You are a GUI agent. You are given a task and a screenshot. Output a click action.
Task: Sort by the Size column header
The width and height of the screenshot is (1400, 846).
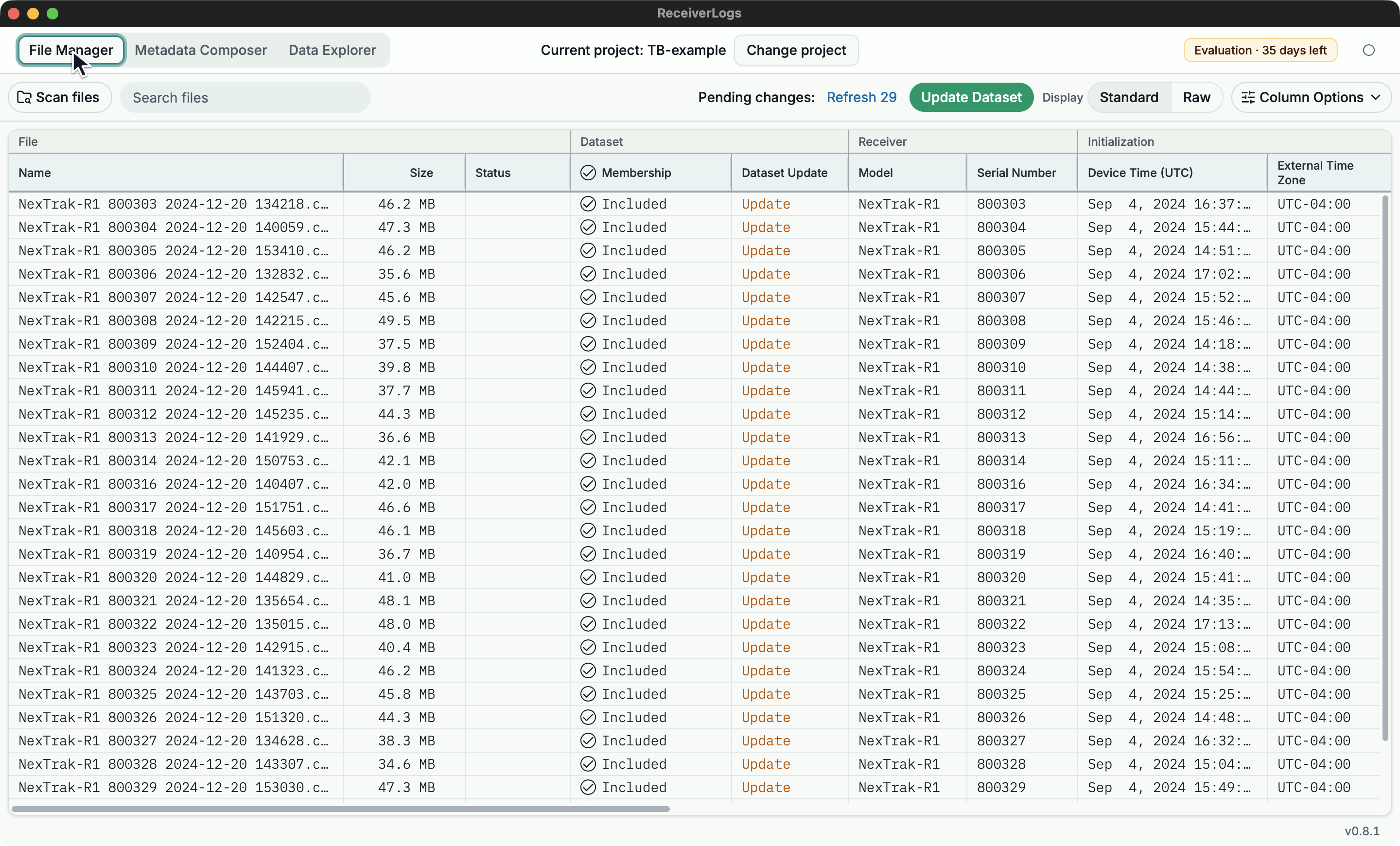(404, 173)
